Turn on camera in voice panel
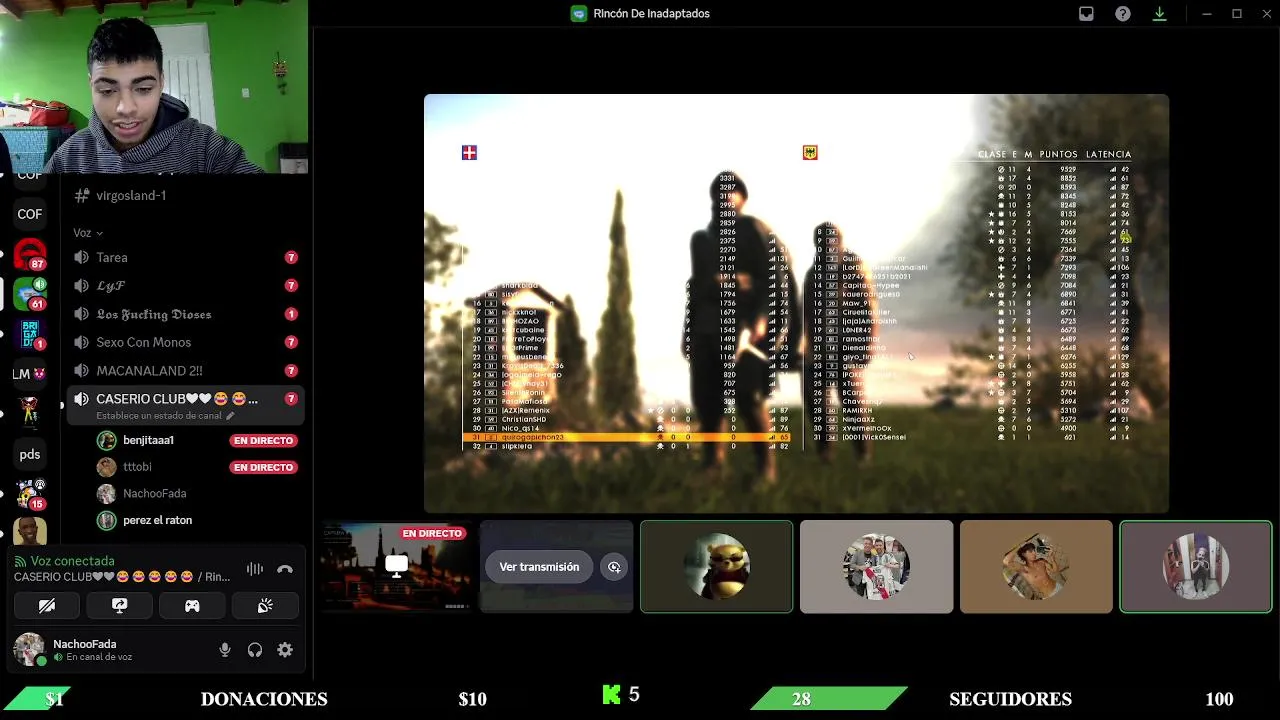This screenshot has height=720, width=1280. 47,605
